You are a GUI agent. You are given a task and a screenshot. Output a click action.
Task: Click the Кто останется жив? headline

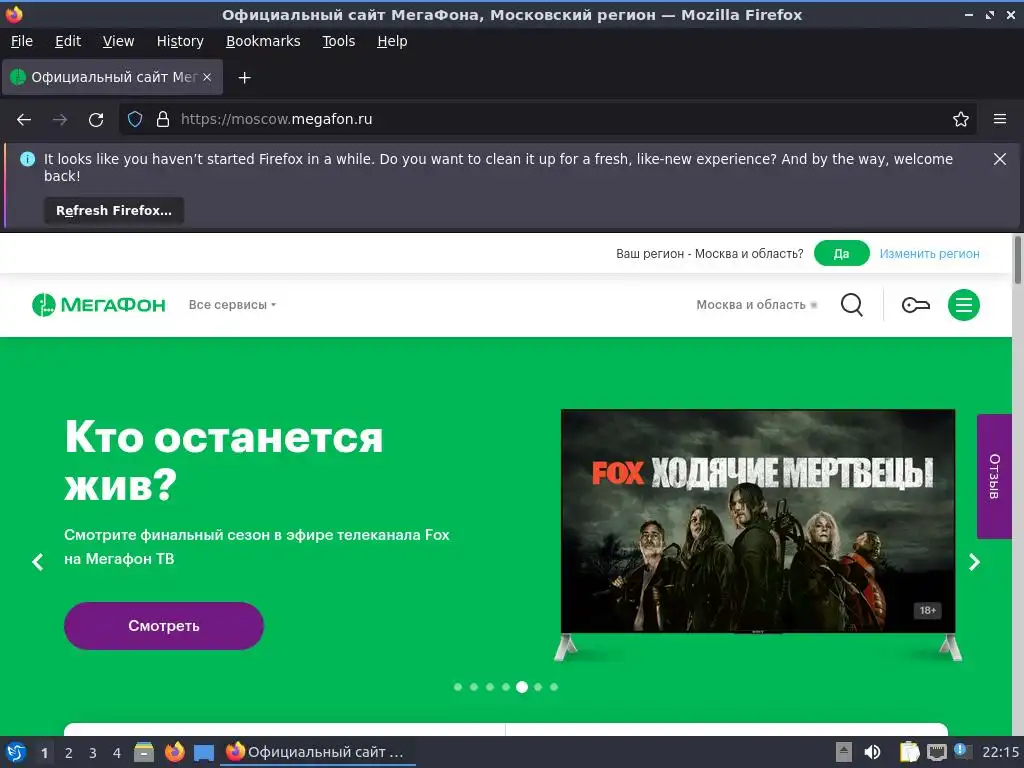point(223,460)
